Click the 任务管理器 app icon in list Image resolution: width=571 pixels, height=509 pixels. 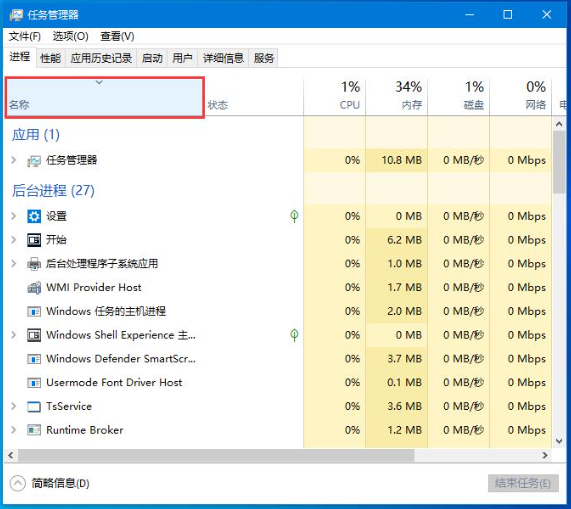[x=34, y=160]
